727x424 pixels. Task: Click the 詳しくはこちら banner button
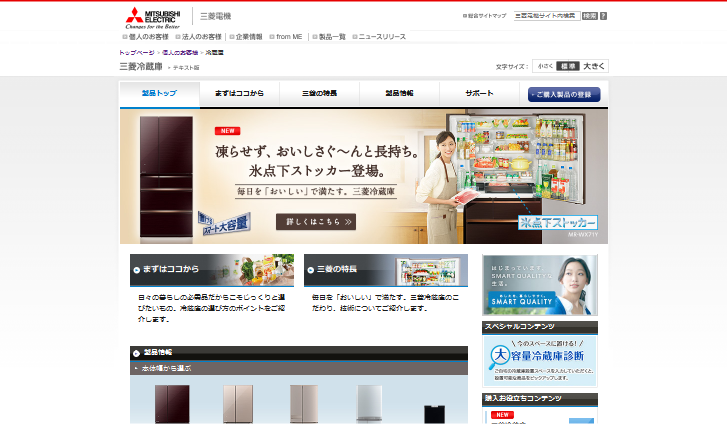pyautogui.click(x=316, y=222)
